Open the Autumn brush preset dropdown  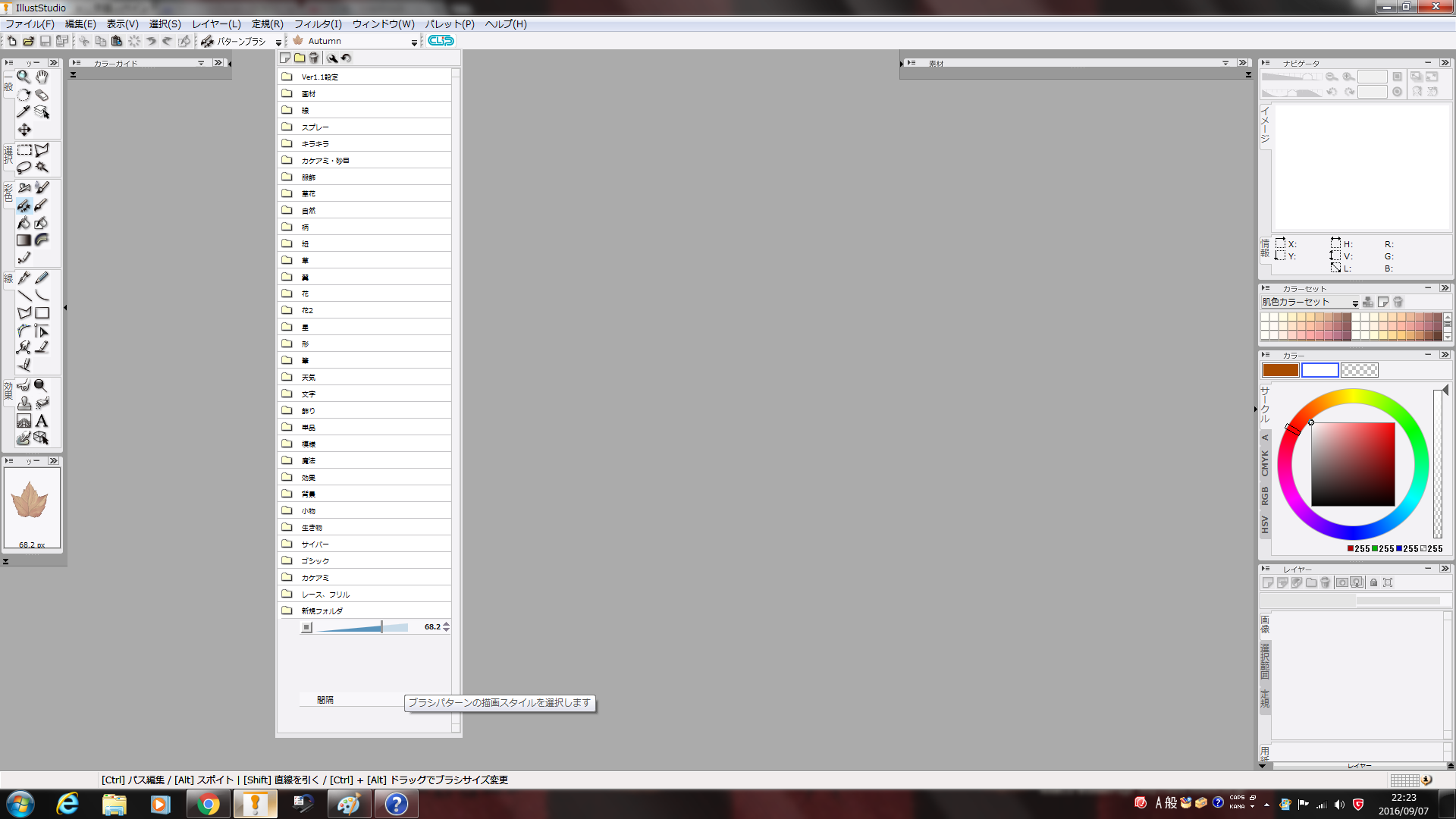[414, 42]
